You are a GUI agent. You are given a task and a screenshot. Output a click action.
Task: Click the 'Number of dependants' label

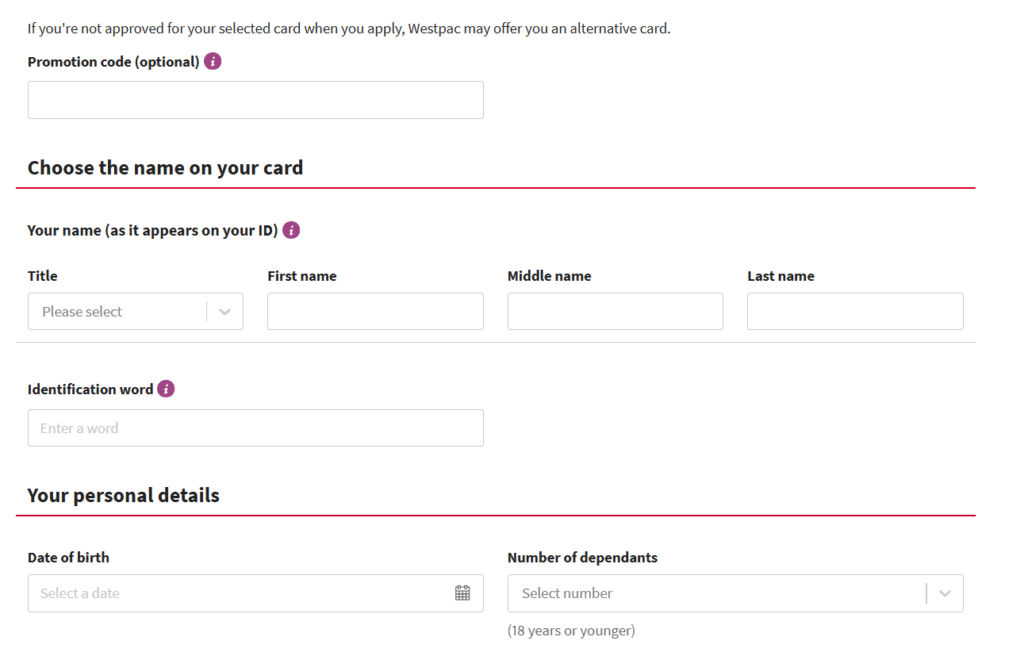click(x=582, y=557)
